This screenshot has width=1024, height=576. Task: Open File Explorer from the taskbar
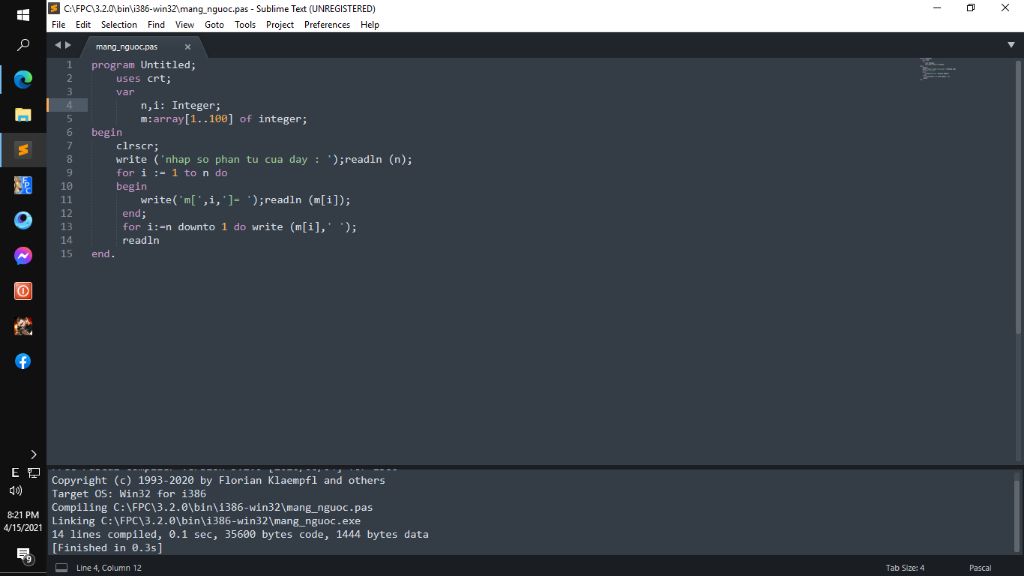pos(23,115)
